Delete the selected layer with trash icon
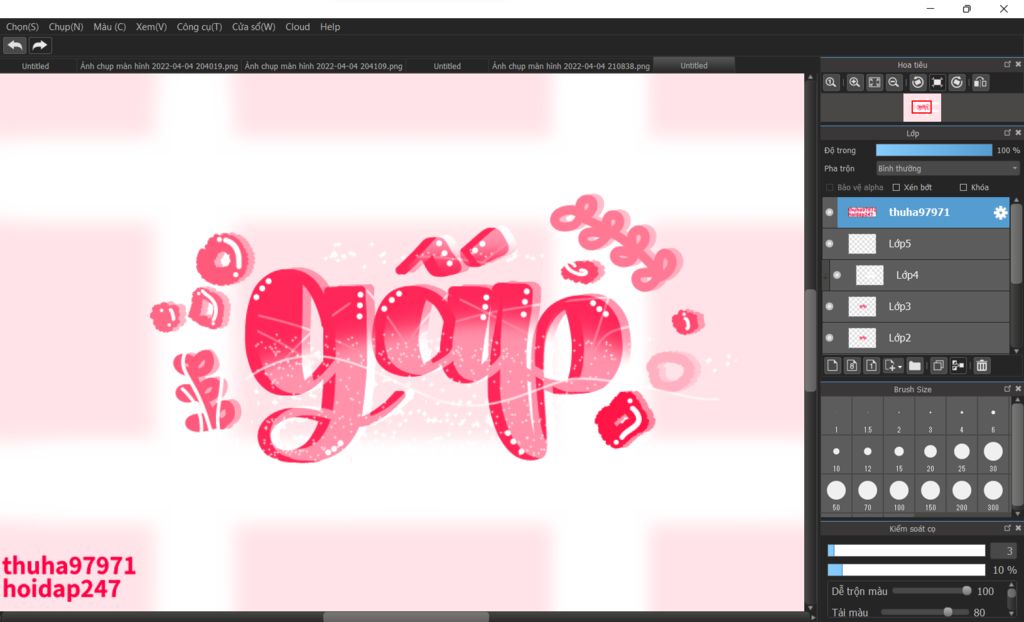The width and height of the screenshot is (1024, 622). point(982,366)
